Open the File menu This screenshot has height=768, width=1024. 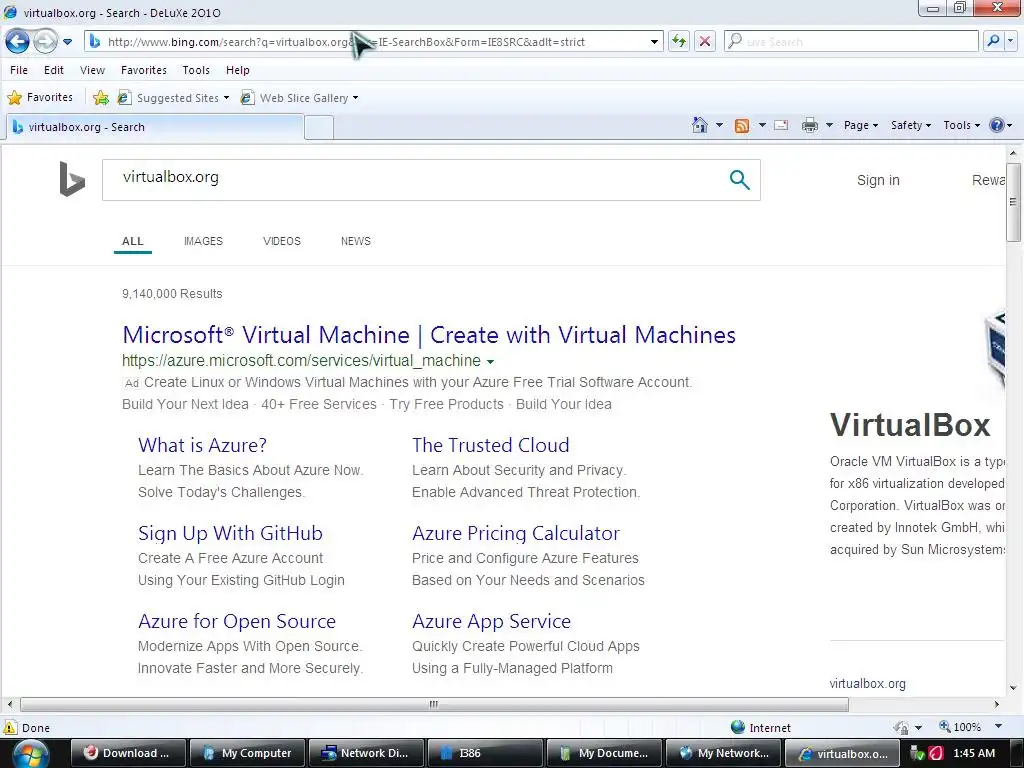pos(19,70)
